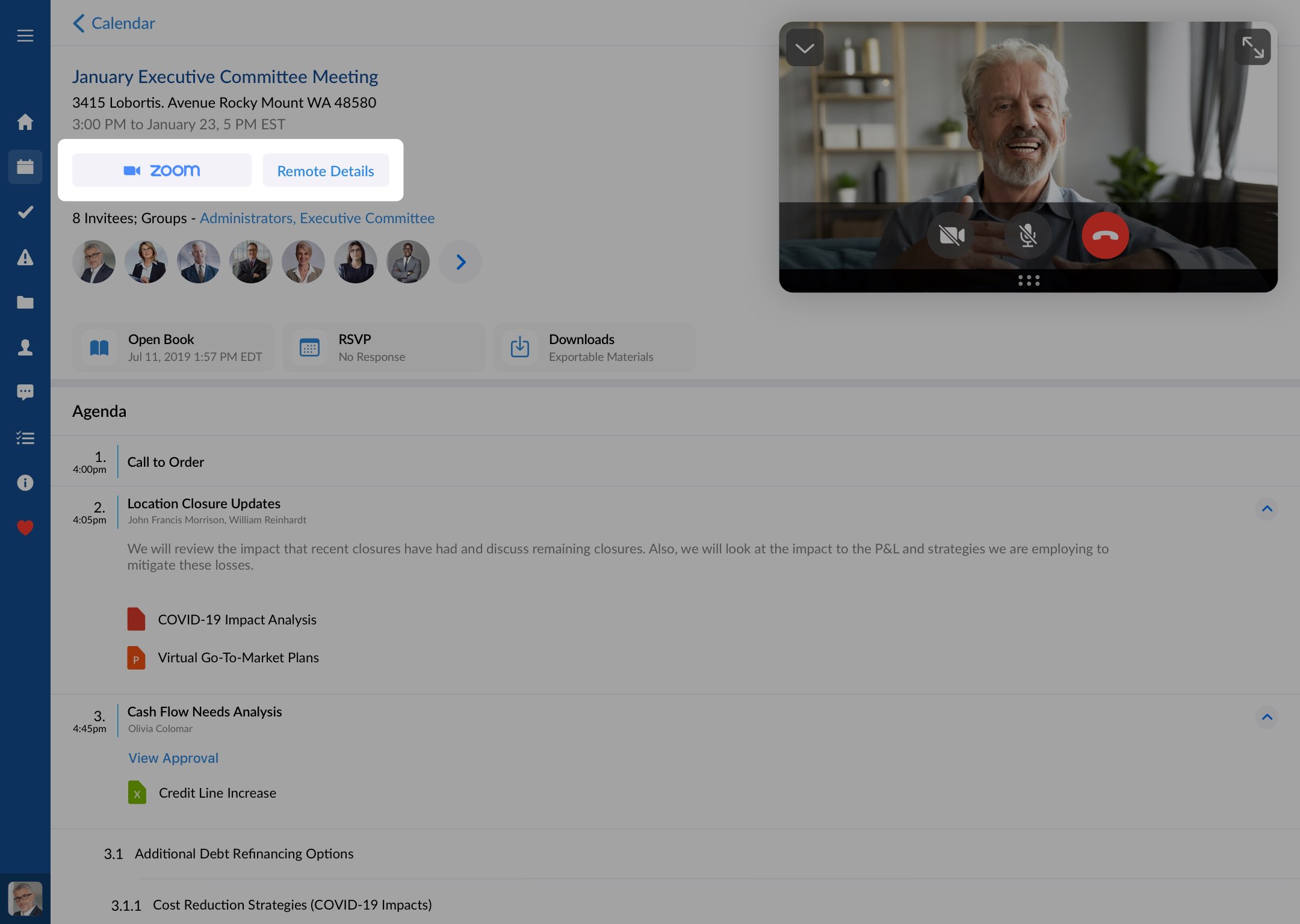Open the View Approval link

[173, 758]
